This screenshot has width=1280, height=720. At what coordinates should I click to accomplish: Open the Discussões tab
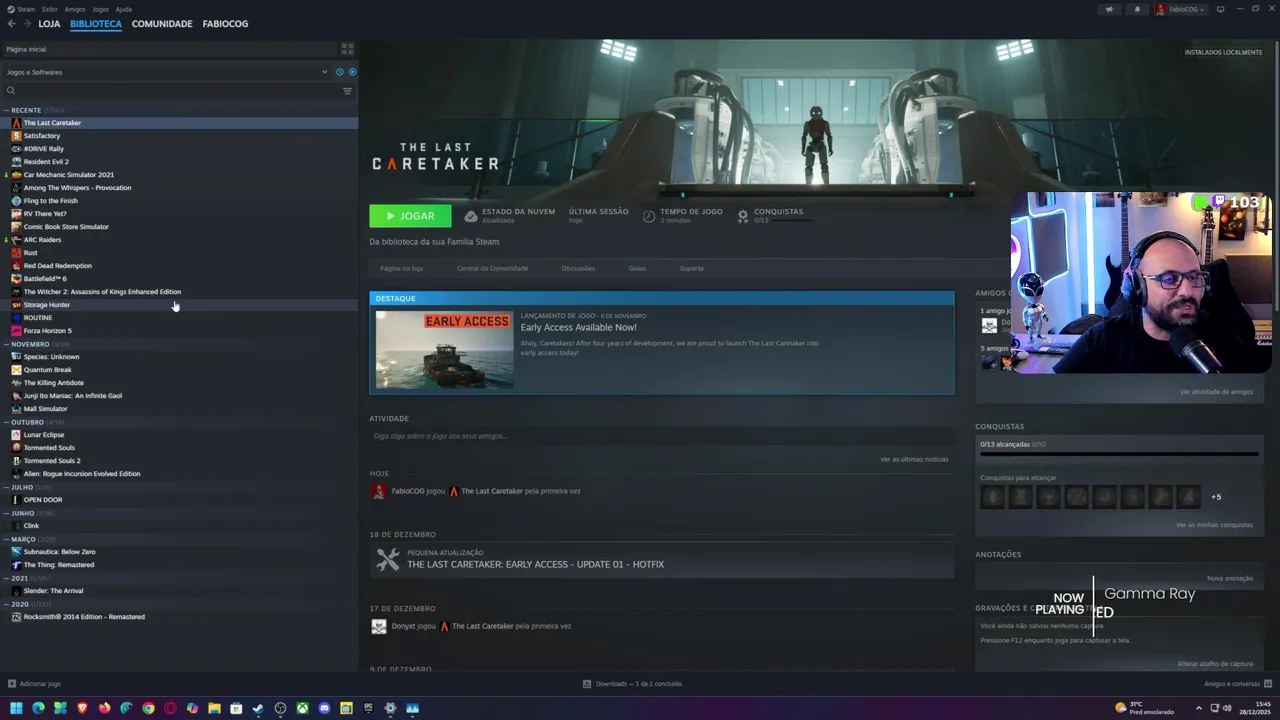pos(578,268)
